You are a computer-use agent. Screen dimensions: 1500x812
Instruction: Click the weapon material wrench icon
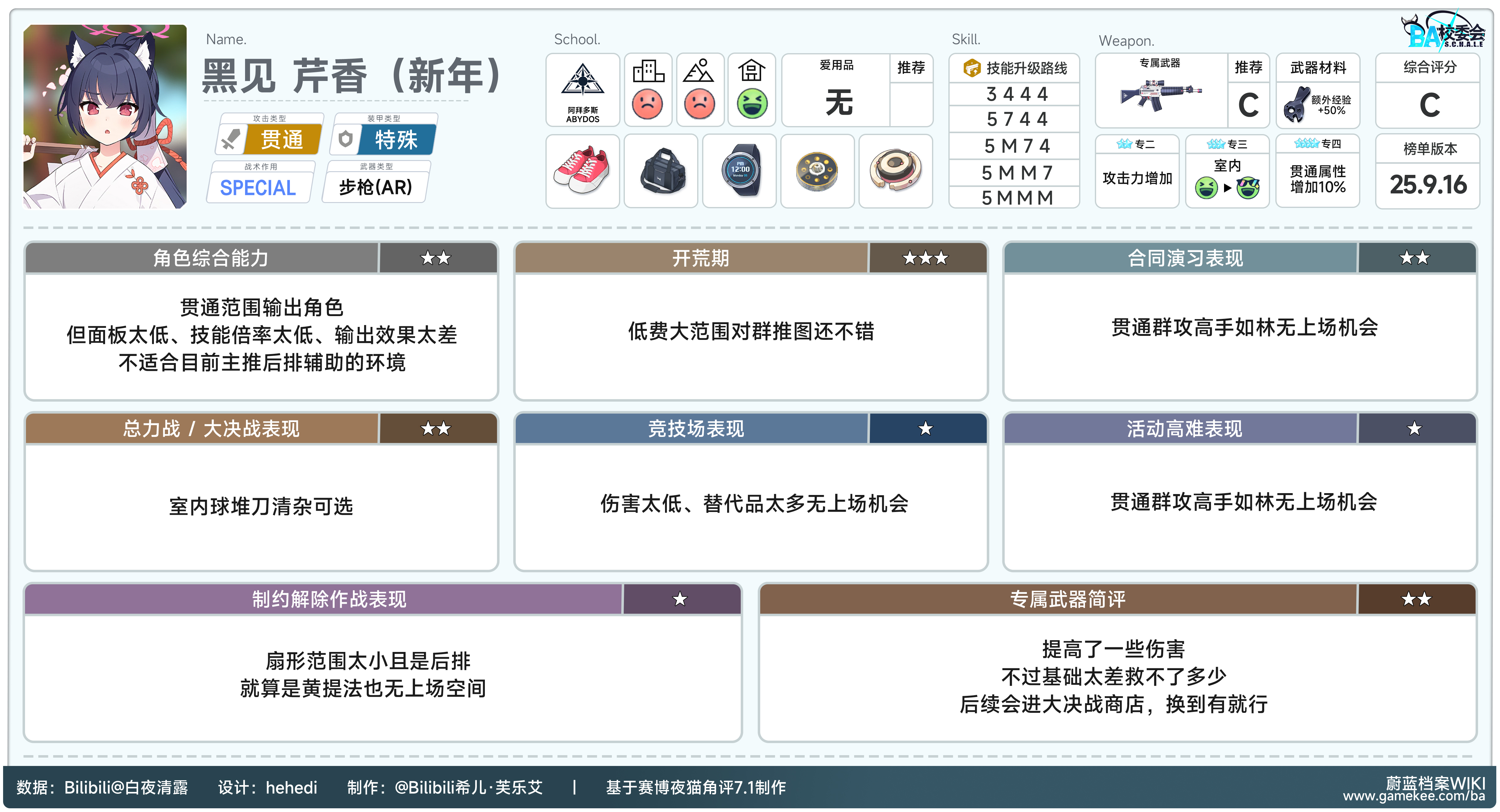(x=1296, y=105)
